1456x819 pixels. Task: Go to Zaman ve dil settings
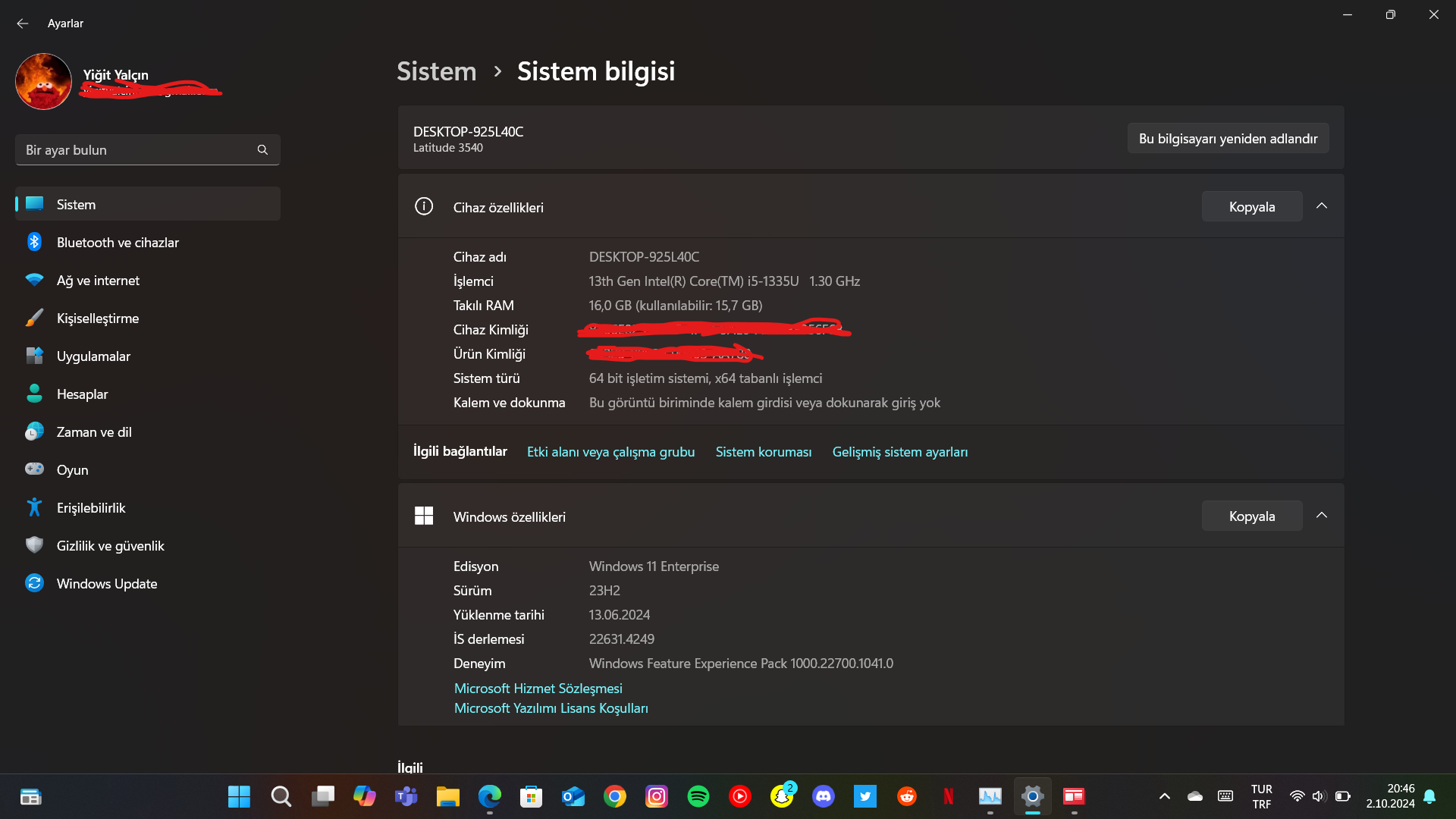tap(94, 432)
